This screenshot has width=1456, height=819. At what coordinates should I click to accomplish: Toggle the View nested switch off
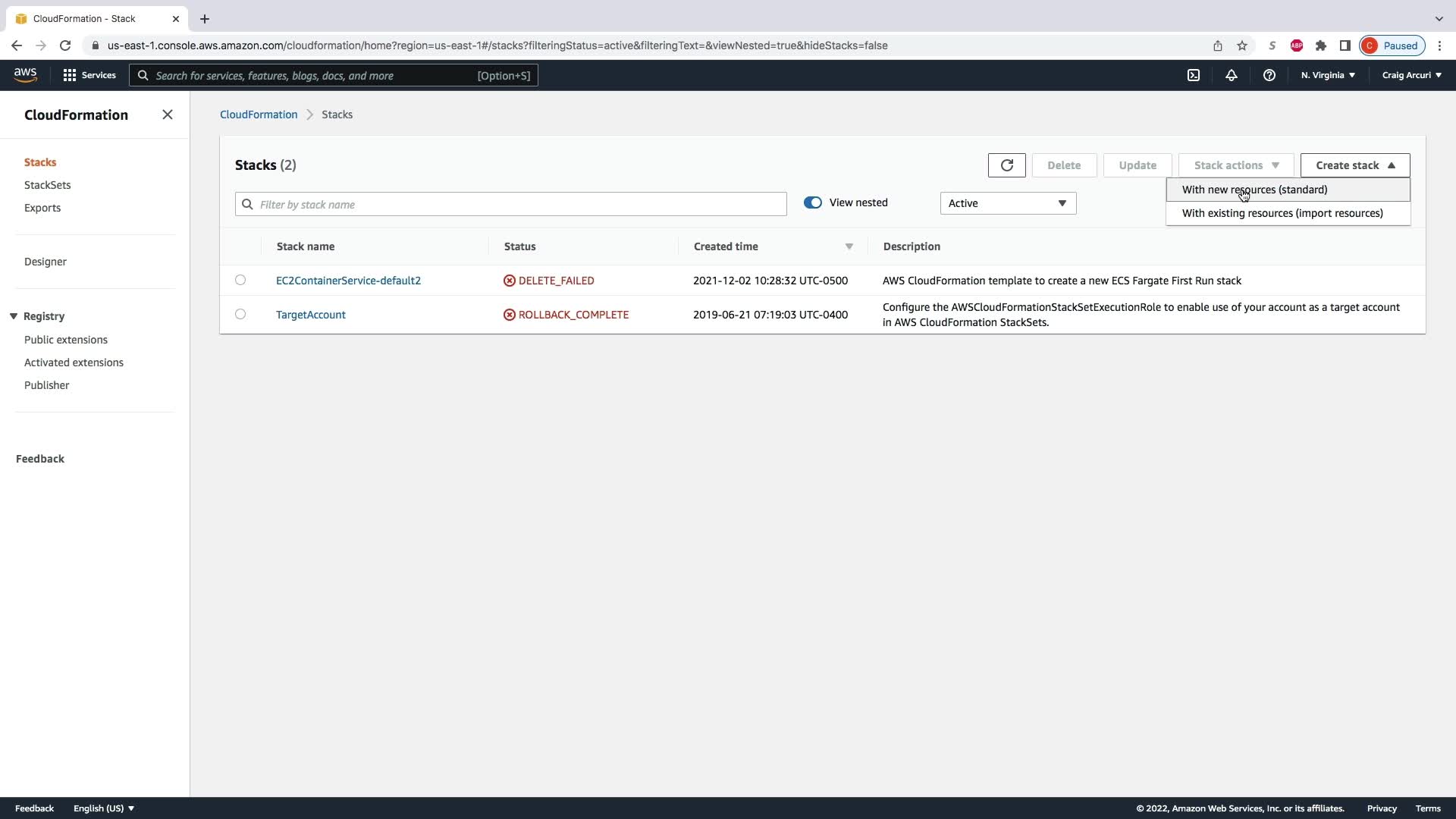pyautogui.click(x=812, y=202)
